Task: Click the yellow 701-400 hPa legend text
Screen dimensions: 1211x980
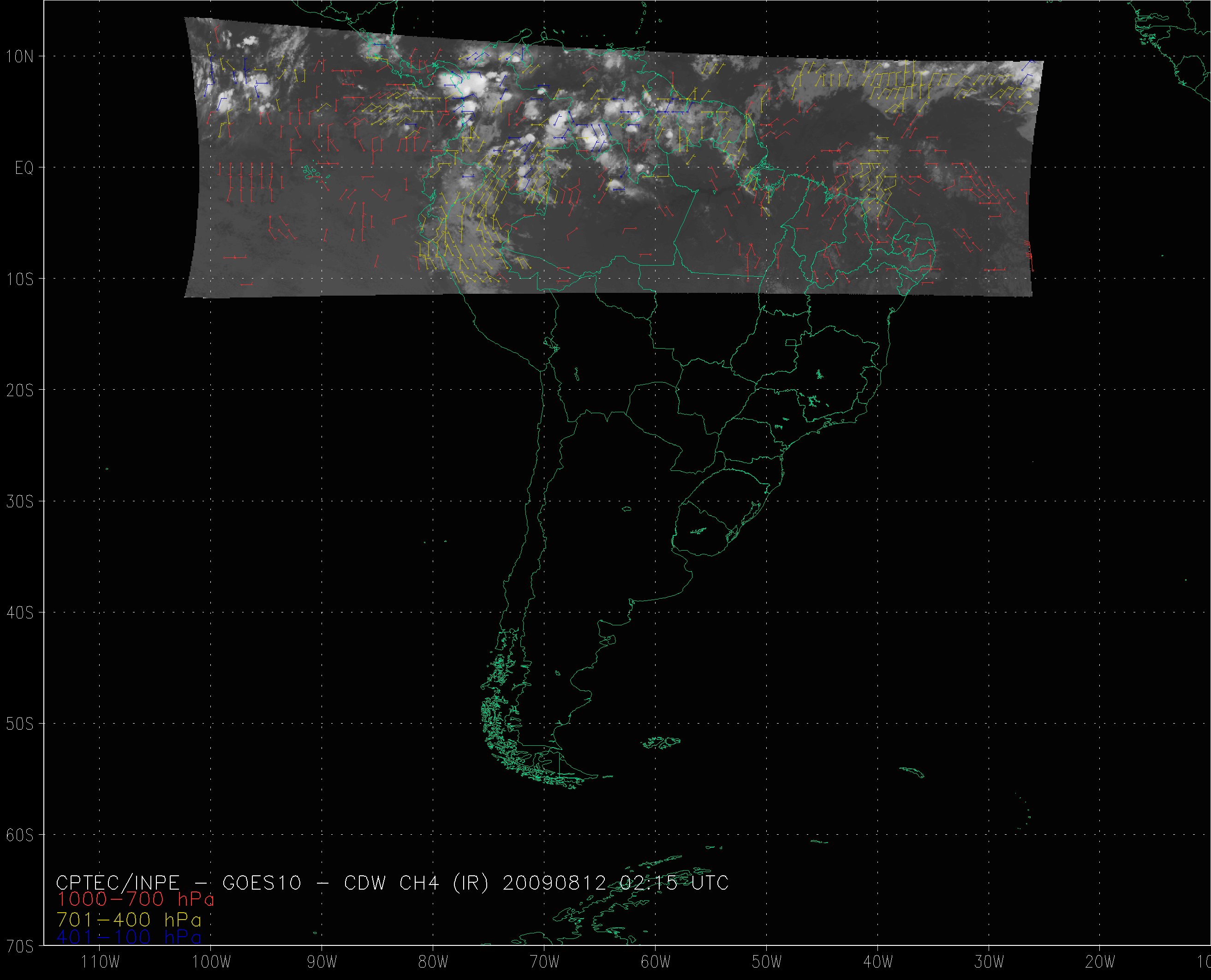Action: tap(129, 920)
